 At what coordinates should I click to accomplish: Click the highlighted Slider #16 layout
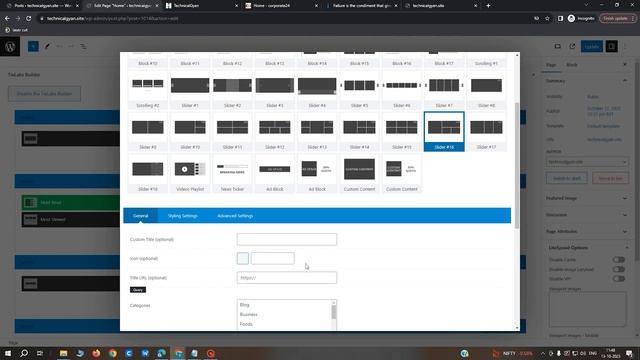pos(444,131)
